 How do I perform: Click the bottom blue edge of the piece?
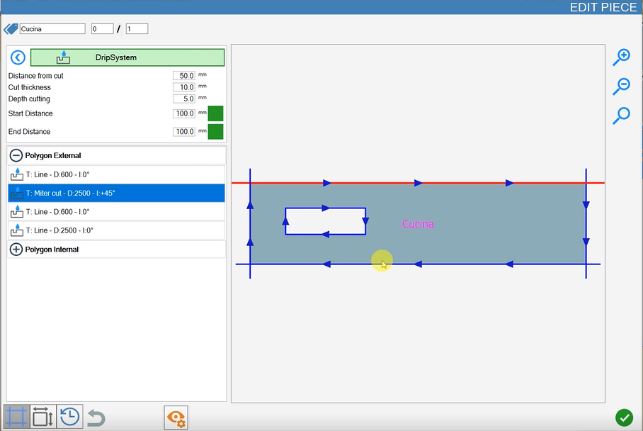(x=418, y=264)
